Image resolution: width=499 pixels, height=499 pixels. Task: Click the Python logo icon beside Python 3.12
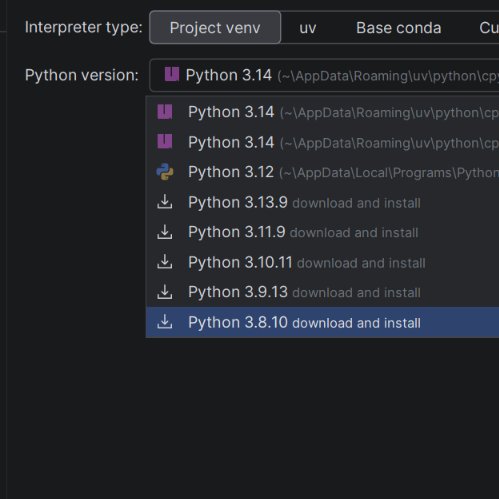tap(165, 172)
